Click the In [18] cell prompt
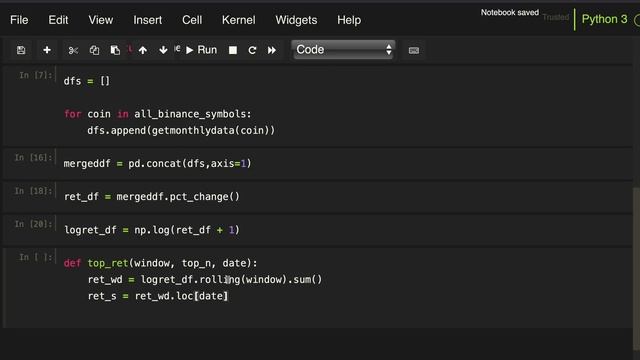The image size is (640, 360). click(x=33, y=191)
